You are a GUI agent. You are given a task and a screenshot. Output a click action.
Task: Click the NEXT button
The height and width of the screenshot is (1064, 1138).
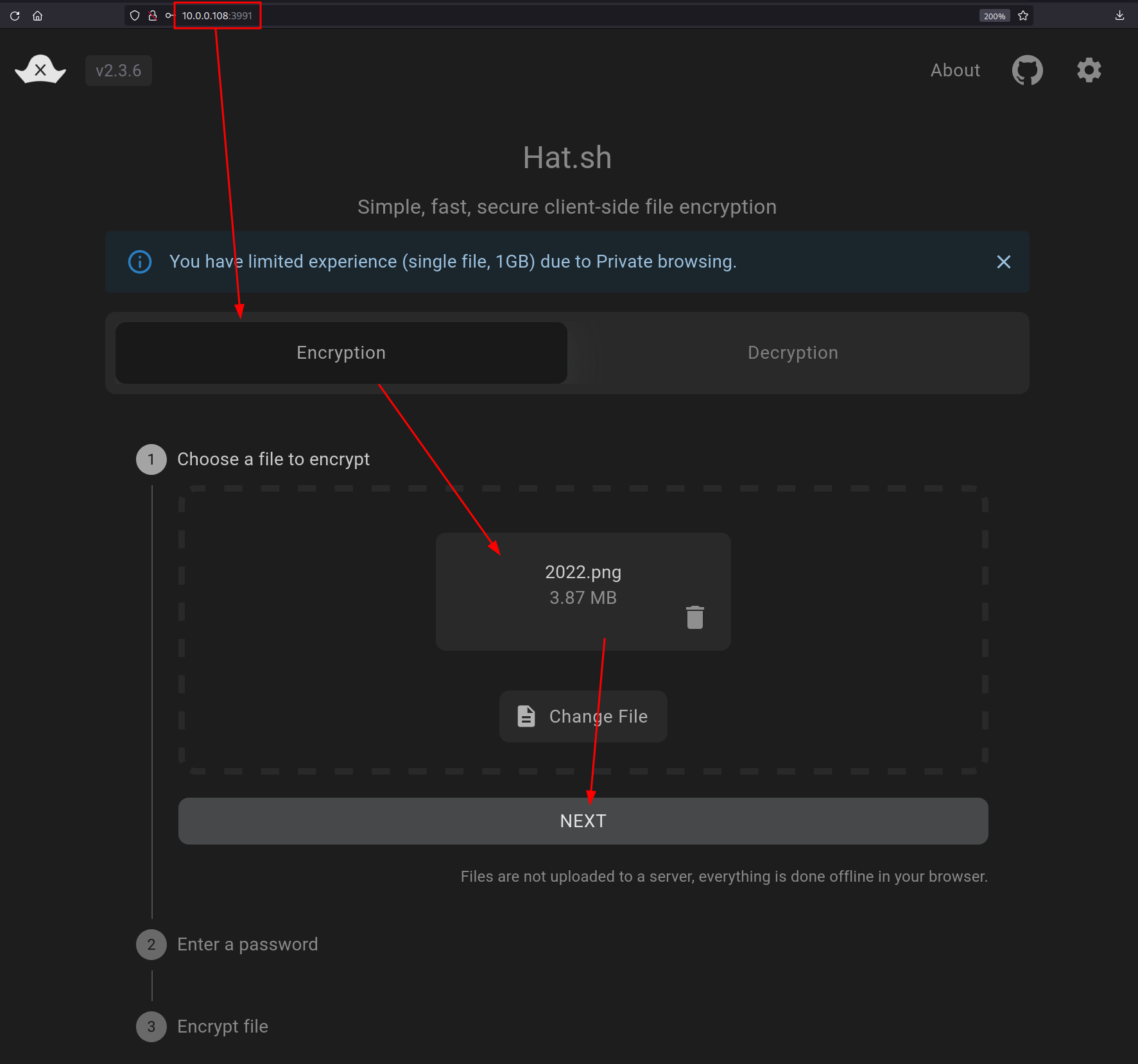tap(583, 821)
